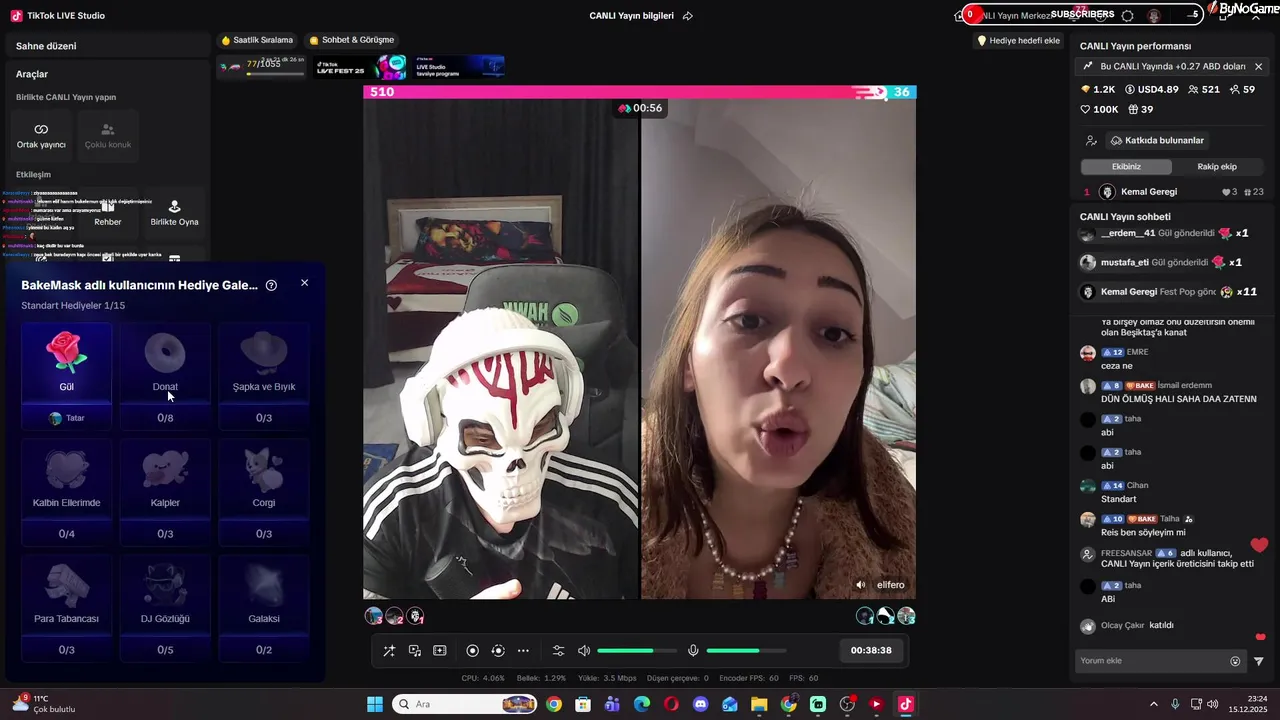This screenshot has height=720, width=1280.
Task: Open the weather widget showing 11°C
Action: (43, 704)
